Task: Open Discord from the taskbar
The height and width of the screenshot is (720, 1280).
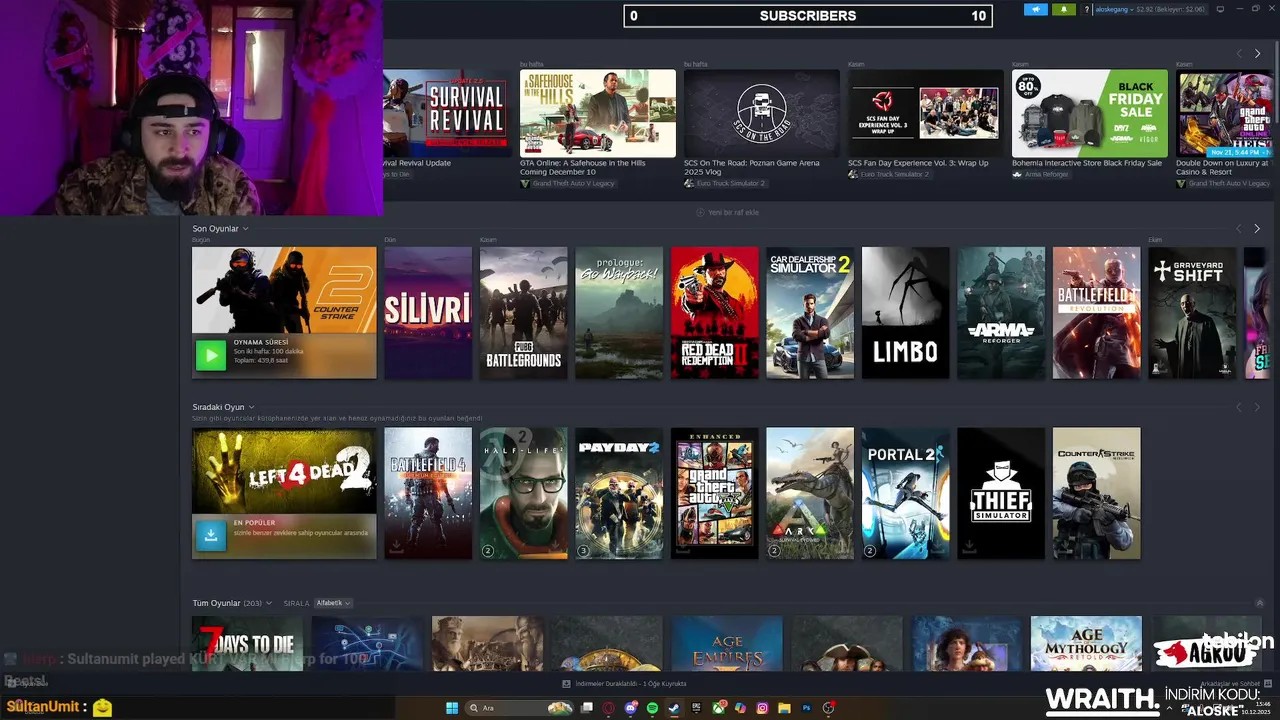Action: pos(631,708)
